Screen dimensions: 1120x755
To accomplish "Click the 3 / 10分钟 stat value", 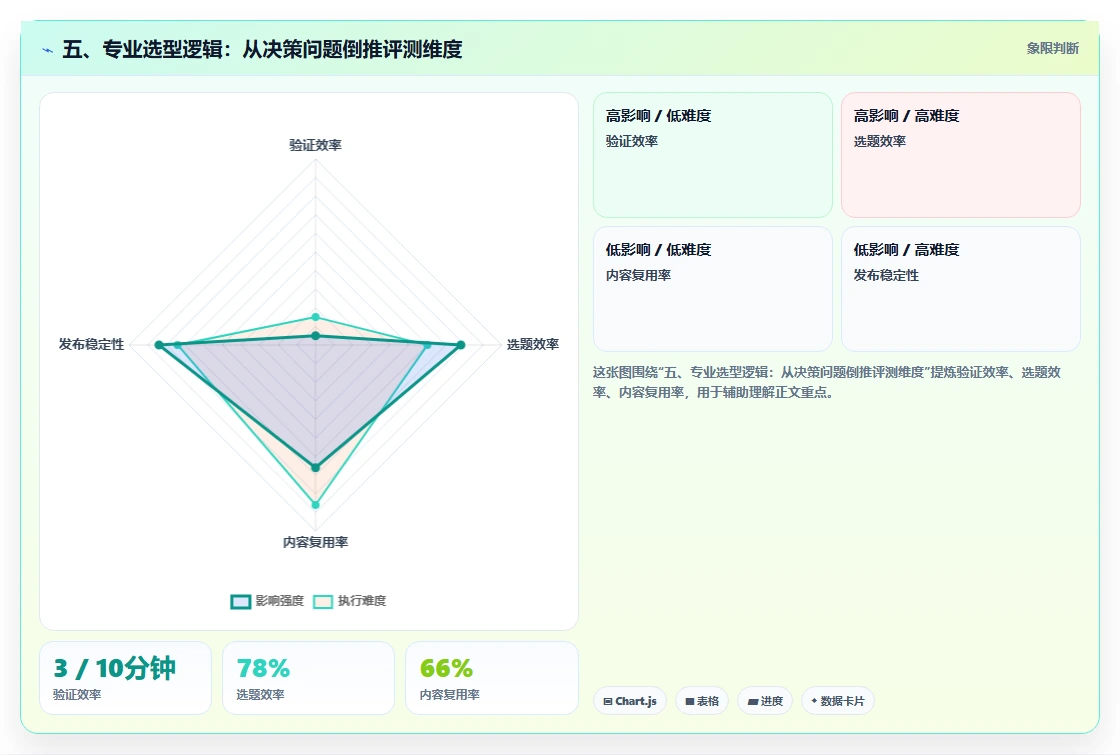I will pyautogui.click(x=114, y=668).
